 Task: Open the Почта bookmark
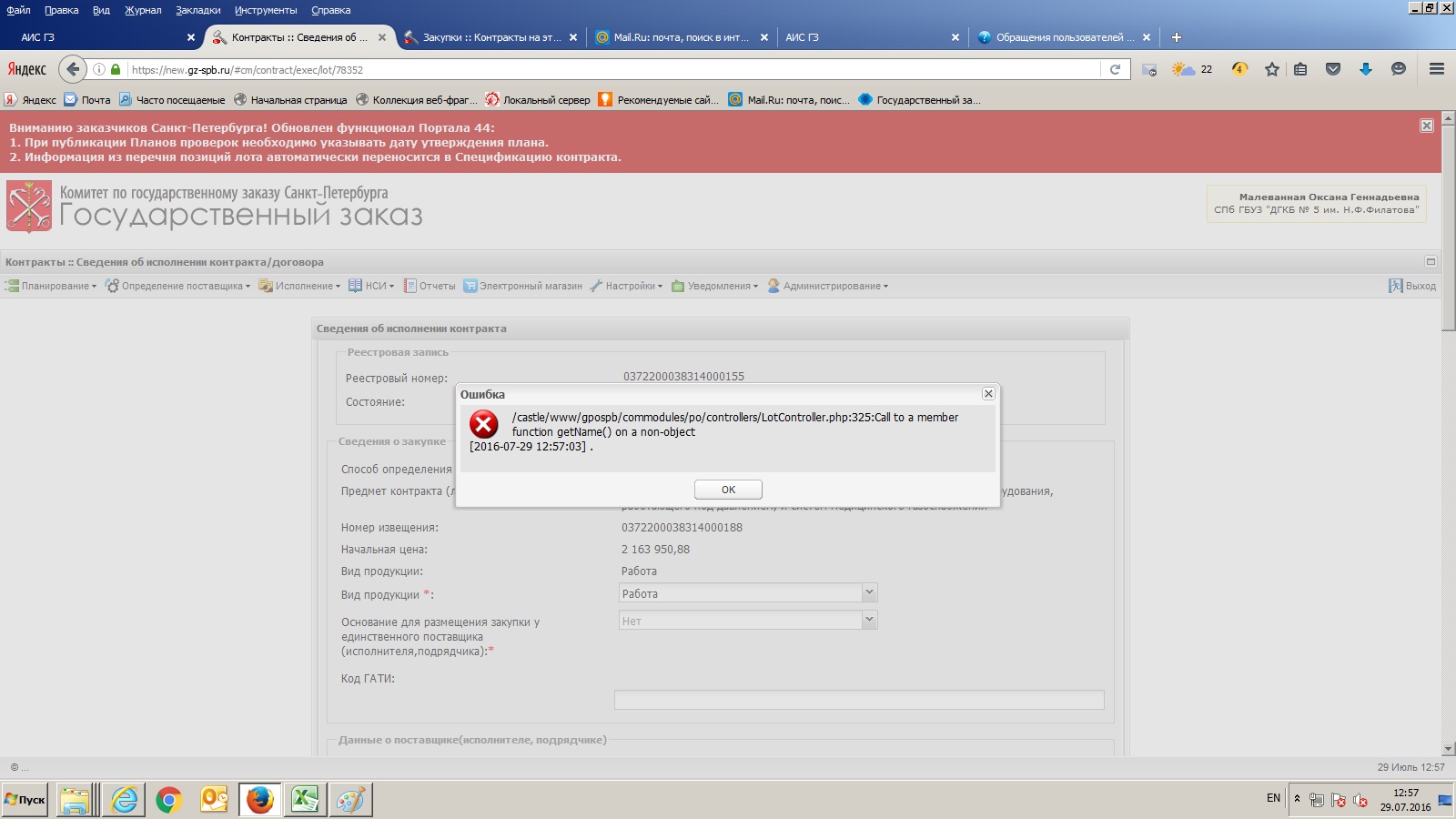(87, 100)
